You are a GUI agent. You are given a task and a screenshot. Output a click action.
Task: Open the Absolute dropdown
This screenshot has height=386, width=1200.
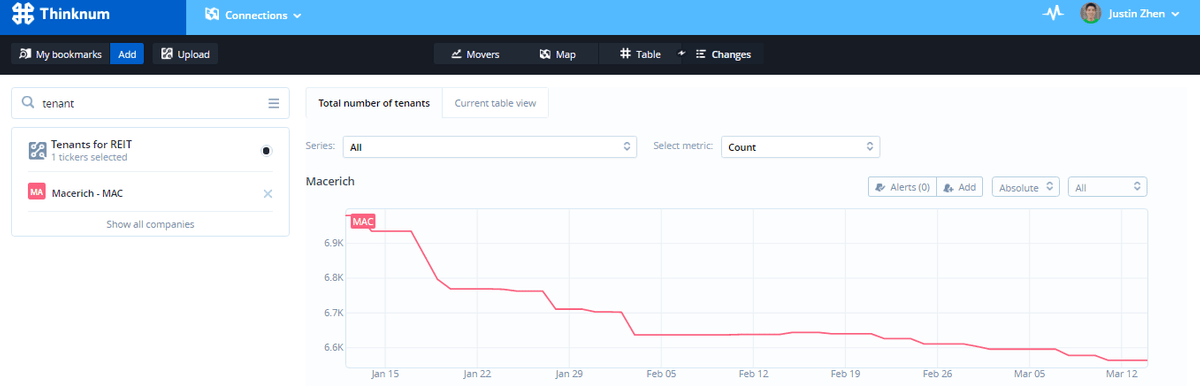coord(1025,187)
